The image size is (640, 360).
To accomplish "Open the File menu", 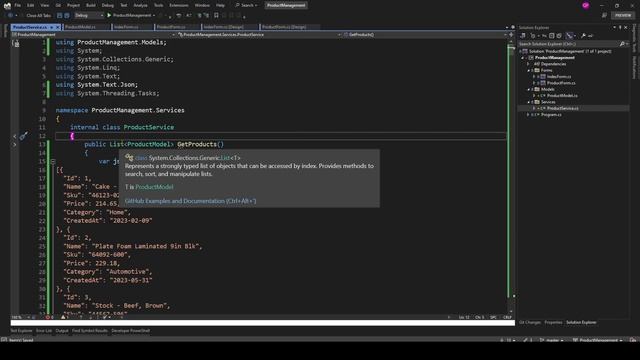I will [18, 5].
